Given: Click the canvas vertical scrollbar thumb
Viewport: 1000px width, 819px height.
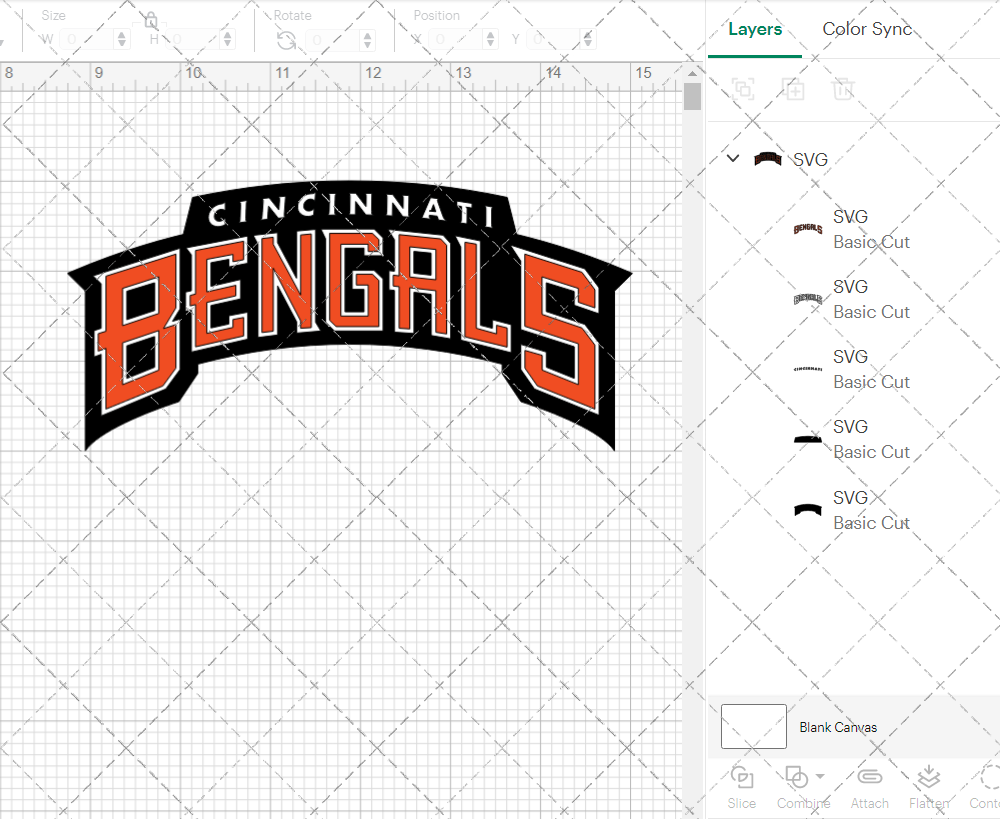Looking at the screenshot, I should click(x=693, y=97).
